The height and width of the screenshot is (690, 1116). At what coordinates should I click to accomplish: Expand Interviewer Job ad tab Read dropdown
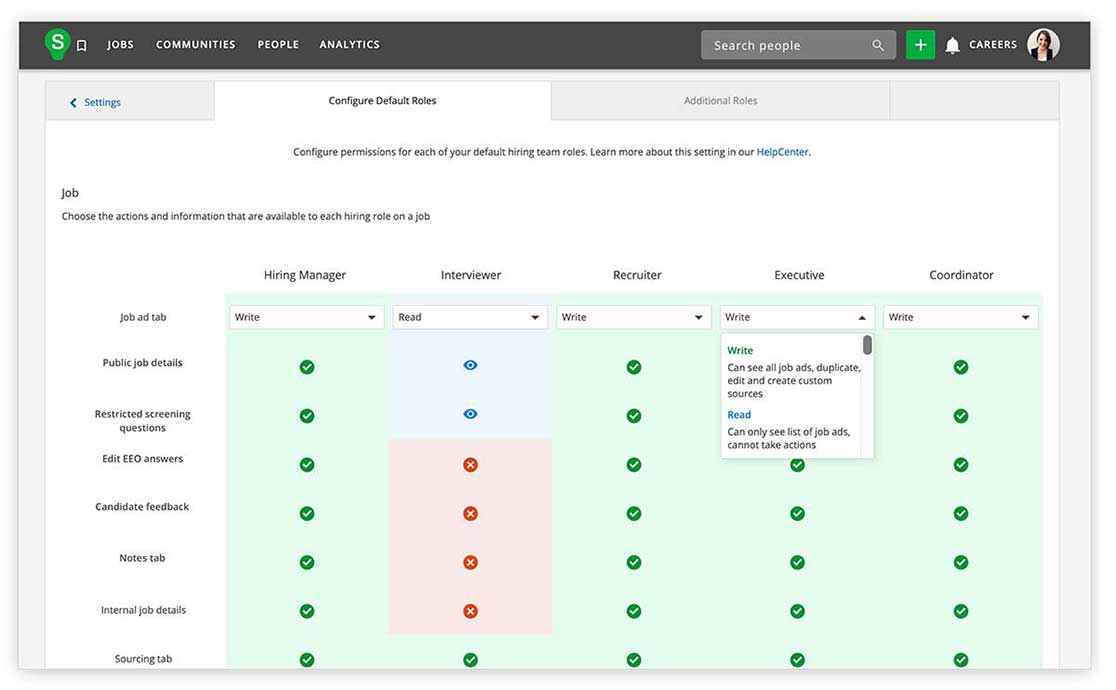469,317
